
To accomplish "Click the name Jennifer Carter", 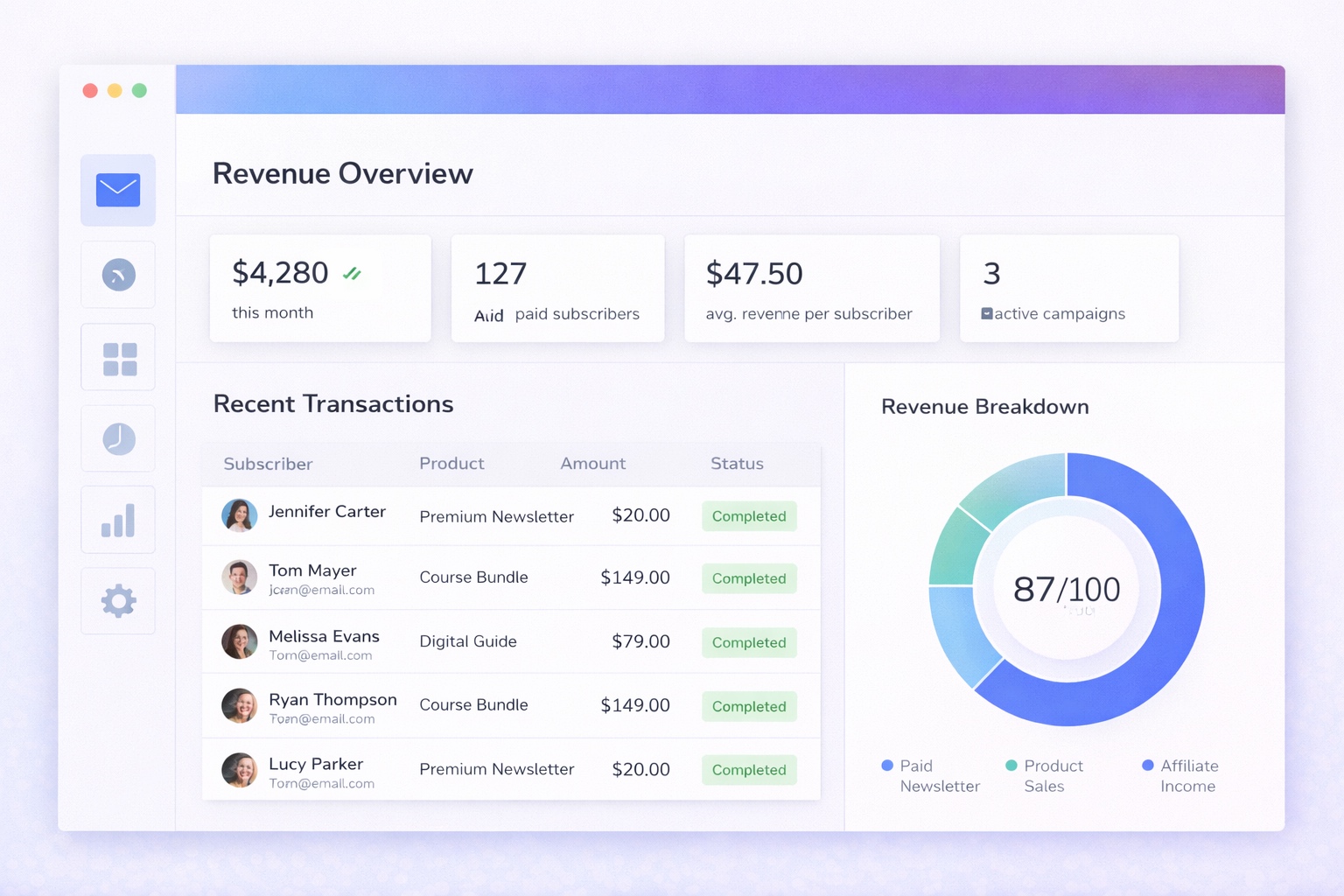I will click(327, 512).
